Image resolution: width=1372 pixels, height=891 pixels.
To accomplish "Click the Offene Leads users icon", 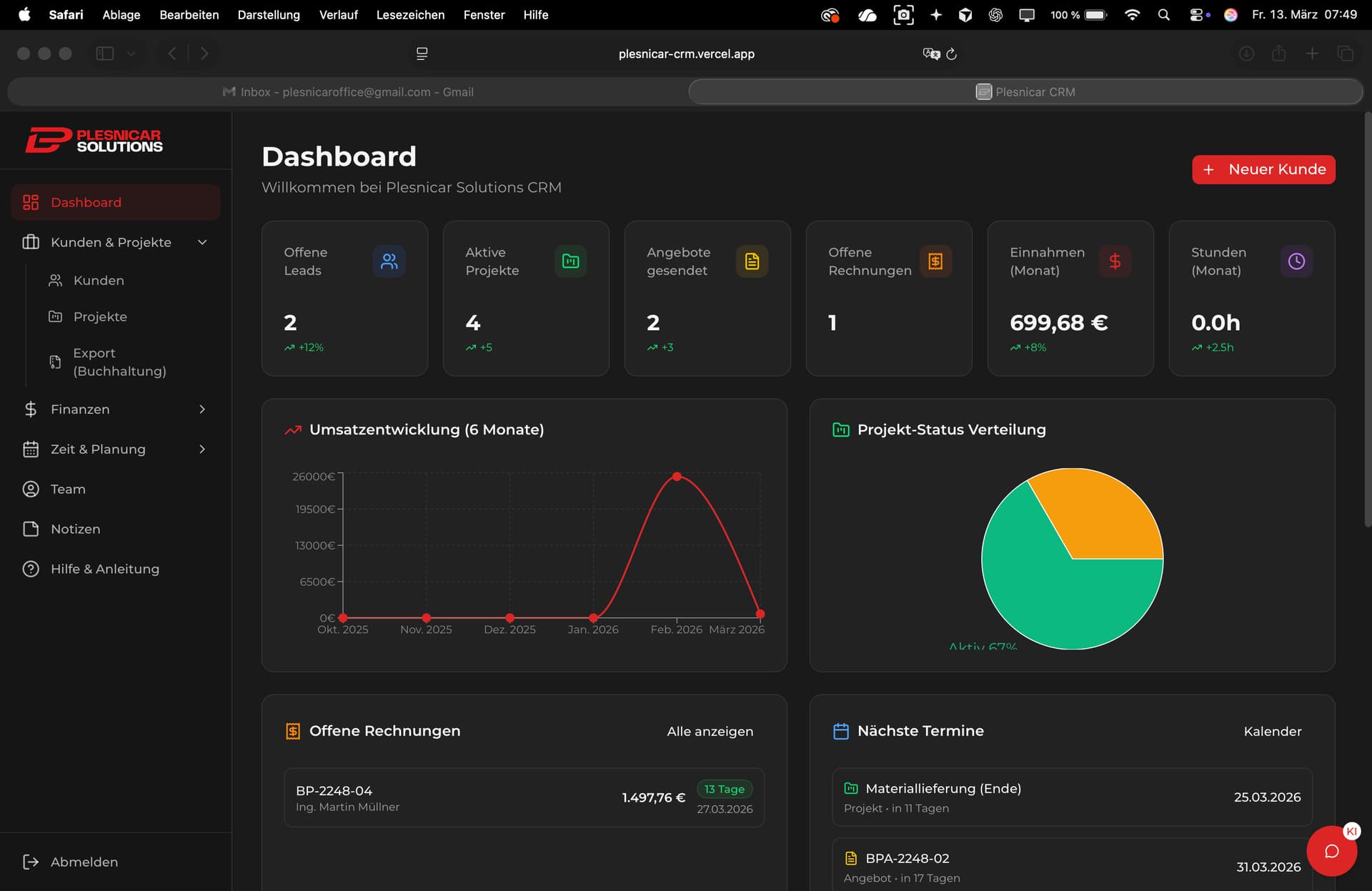I will pos(389,262).
